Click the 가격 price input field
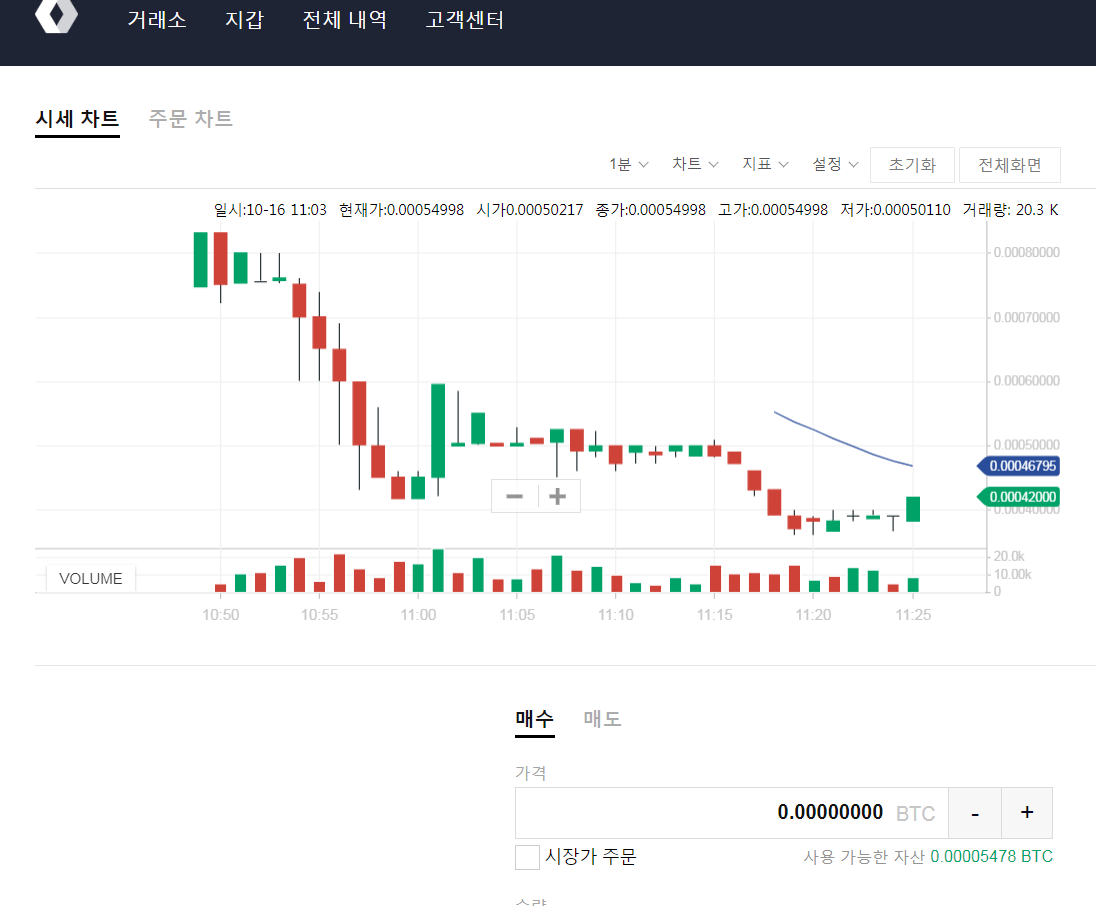The image size is (1096, 906). coord(731,813)
